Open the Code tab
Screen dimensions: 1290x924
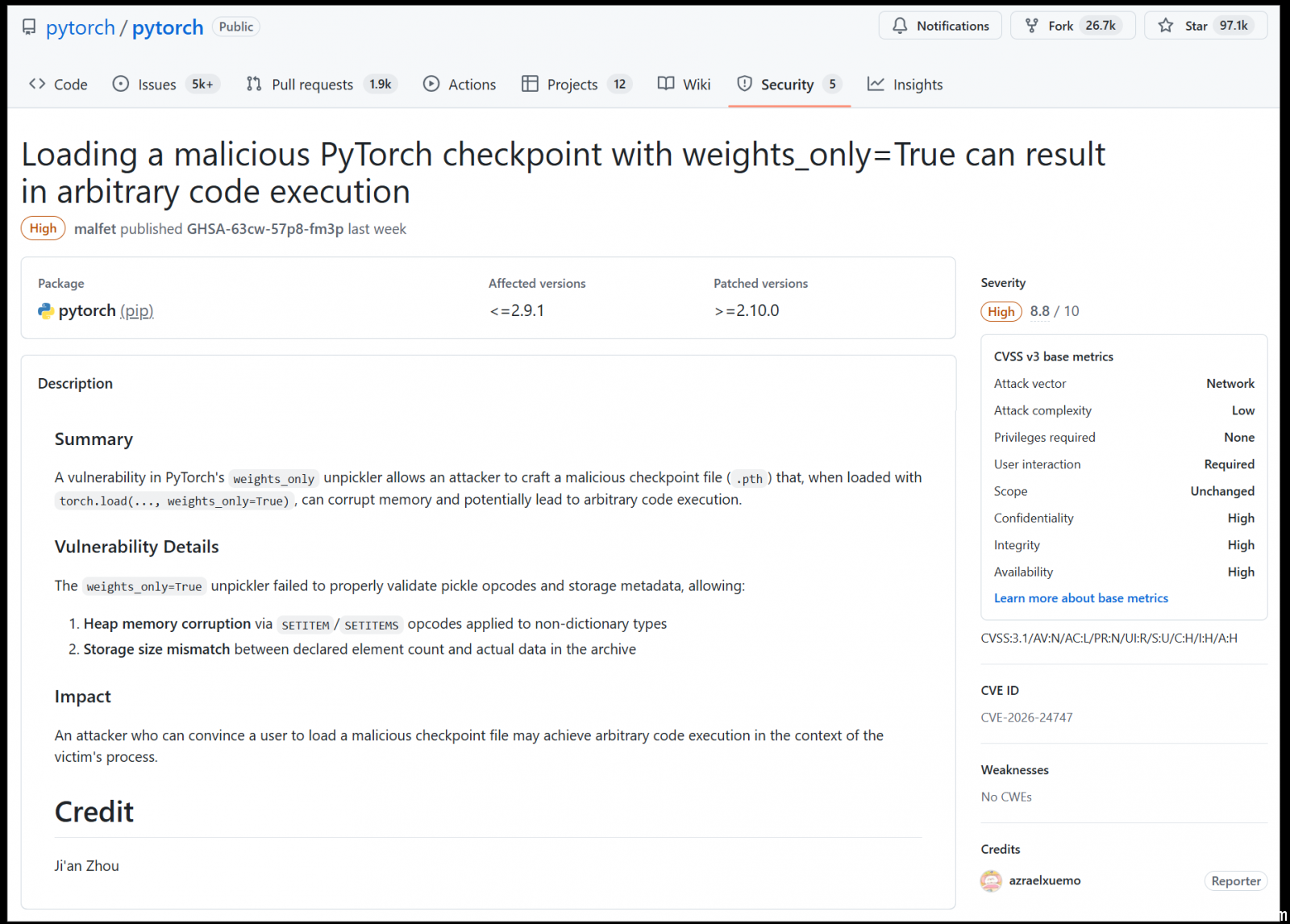point(58,84)
